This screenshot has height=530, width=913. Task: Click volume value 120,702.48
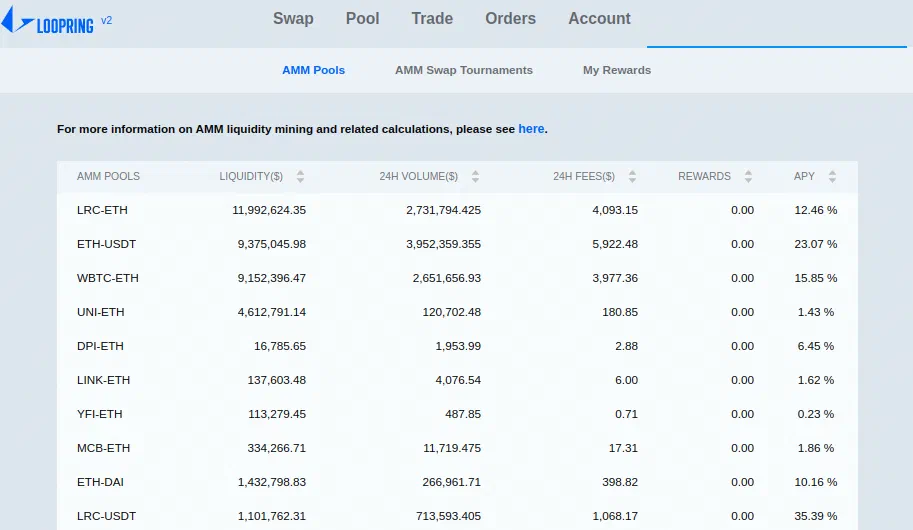pyautogui.click(x=452, y=312)
